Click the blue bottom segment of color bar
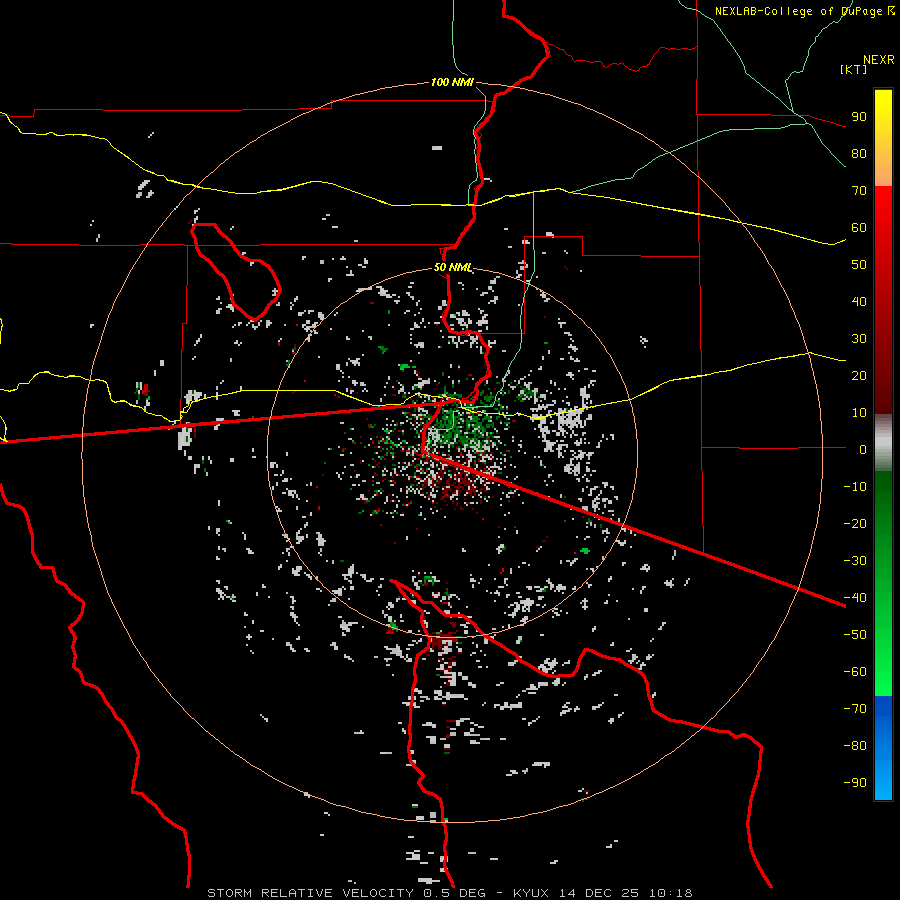 point(883,748)
